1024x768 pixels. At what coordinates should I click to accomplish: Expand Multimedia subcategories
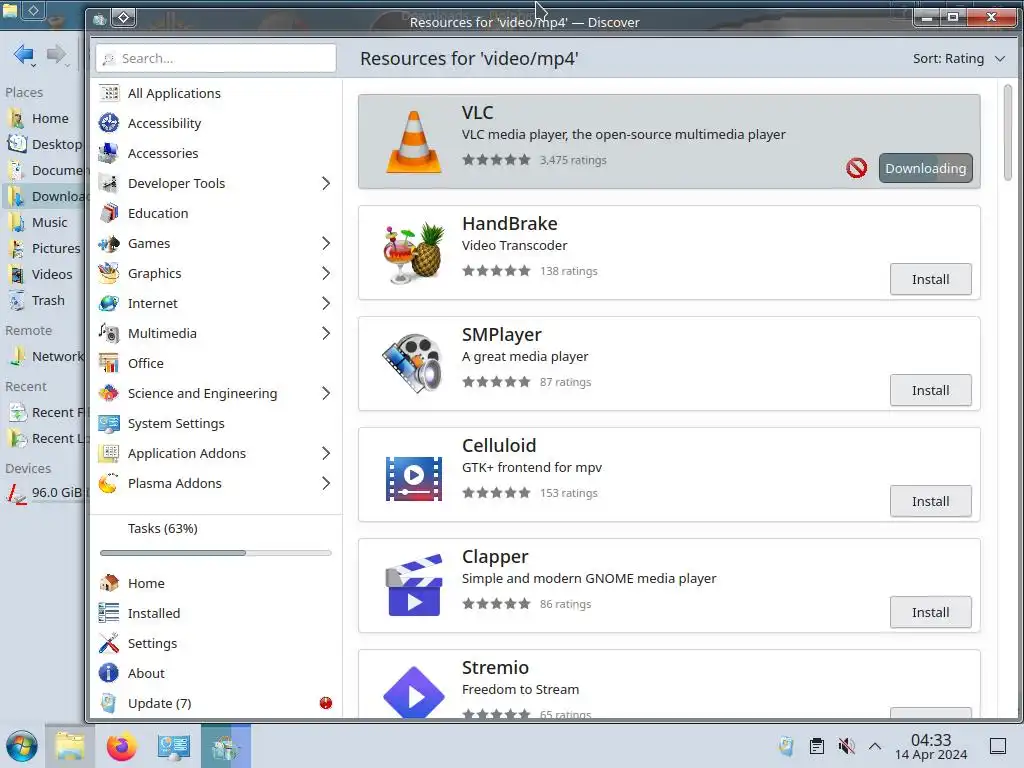pos(326,334)
